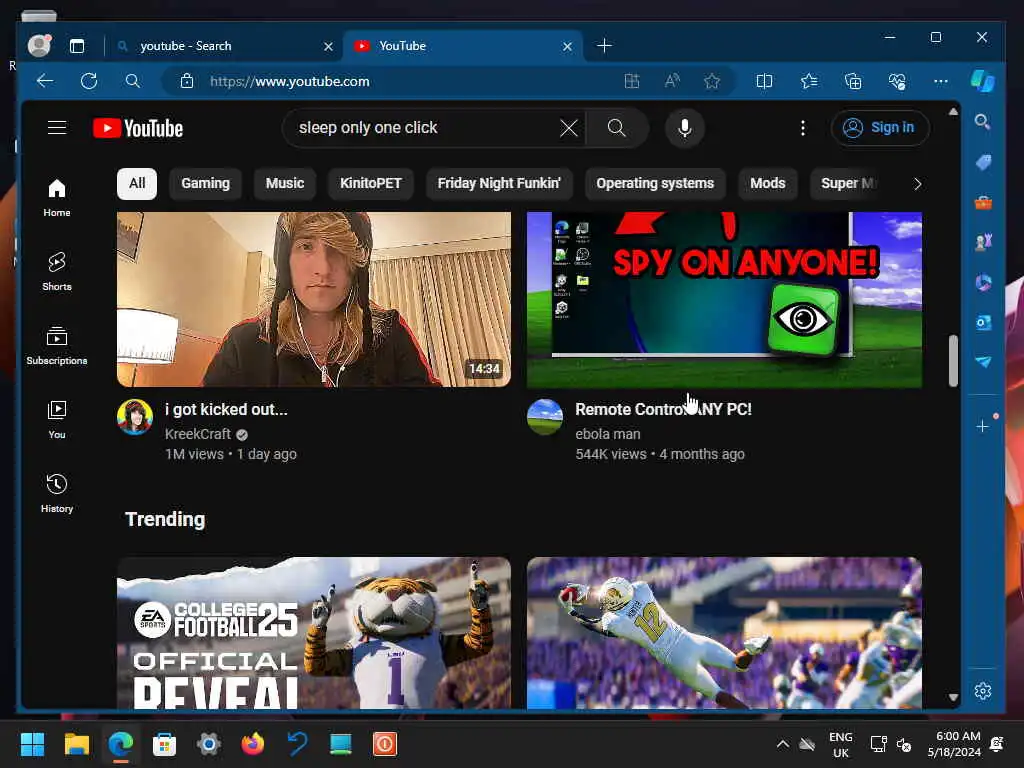The height and width of the screenshot is (768, 1024).
Task: Go to Home in YouTube sidebar
Action: pyautogui.click(x=57, y=198)
